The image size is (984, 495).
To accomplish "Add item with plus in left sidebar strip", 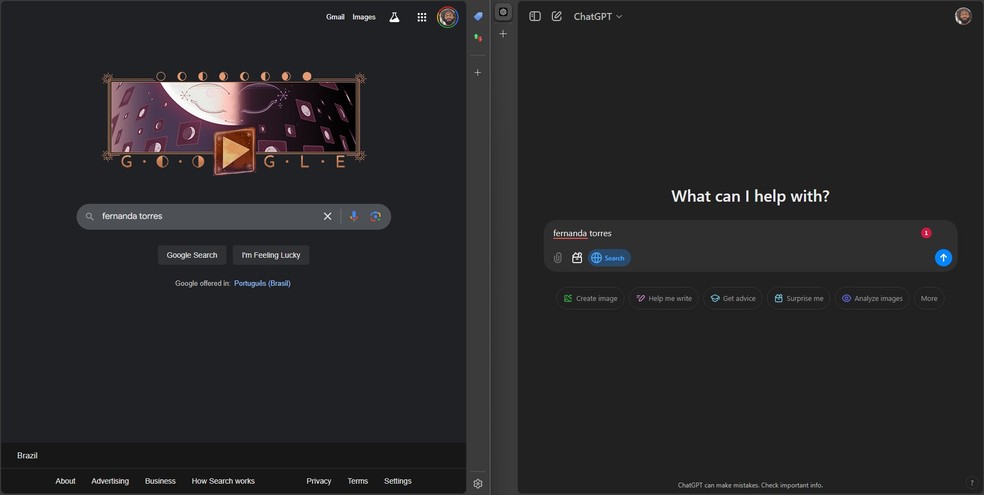I will (478, 73).
